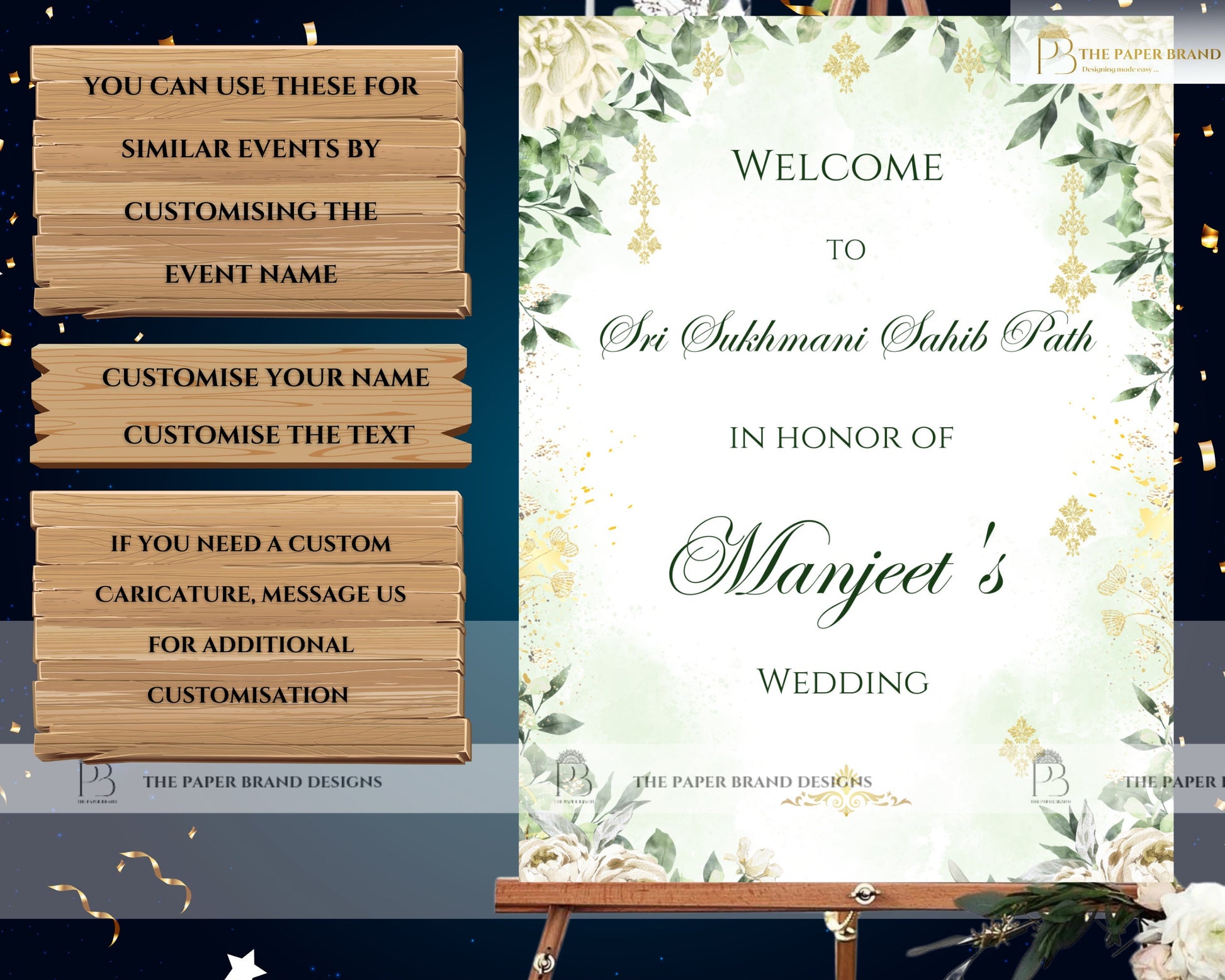Click the gold damask motif top center
Image resolution: width=1225 pixels, height=980 pixels.
(847, 64)
